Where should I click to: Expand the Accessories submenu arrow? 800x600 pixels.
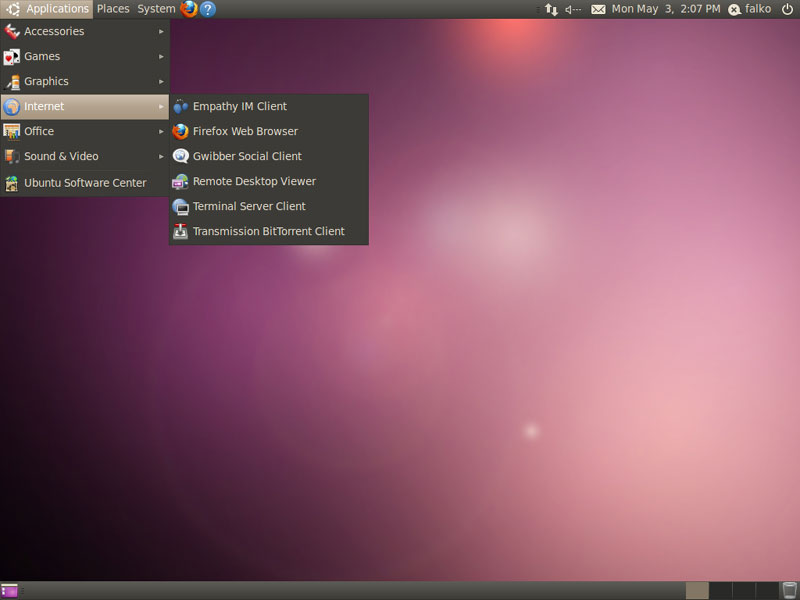tap(161, 32)
